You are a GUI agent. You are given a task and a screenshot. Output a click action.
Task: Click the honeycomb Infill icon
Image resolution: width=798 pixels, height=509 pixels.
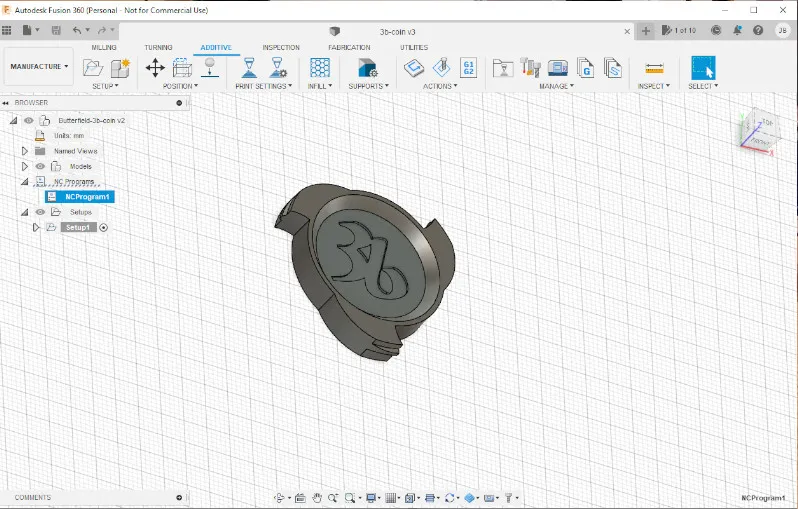[x=320, y=67]
